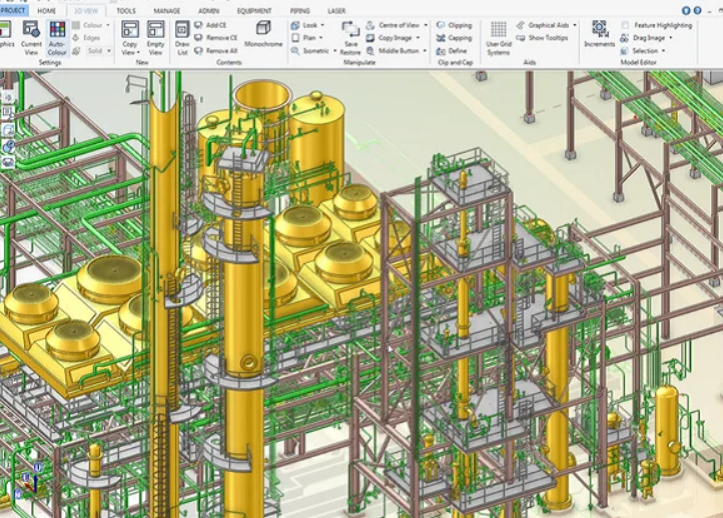
Task: Toggle Edges display option
Action: coord(86,38)
